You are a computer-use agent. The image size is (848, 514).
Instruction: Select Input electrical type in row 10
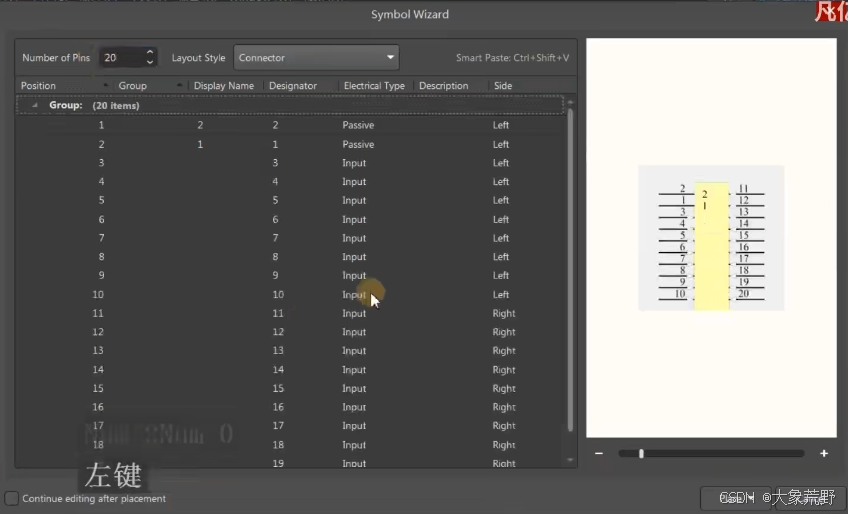354,294
